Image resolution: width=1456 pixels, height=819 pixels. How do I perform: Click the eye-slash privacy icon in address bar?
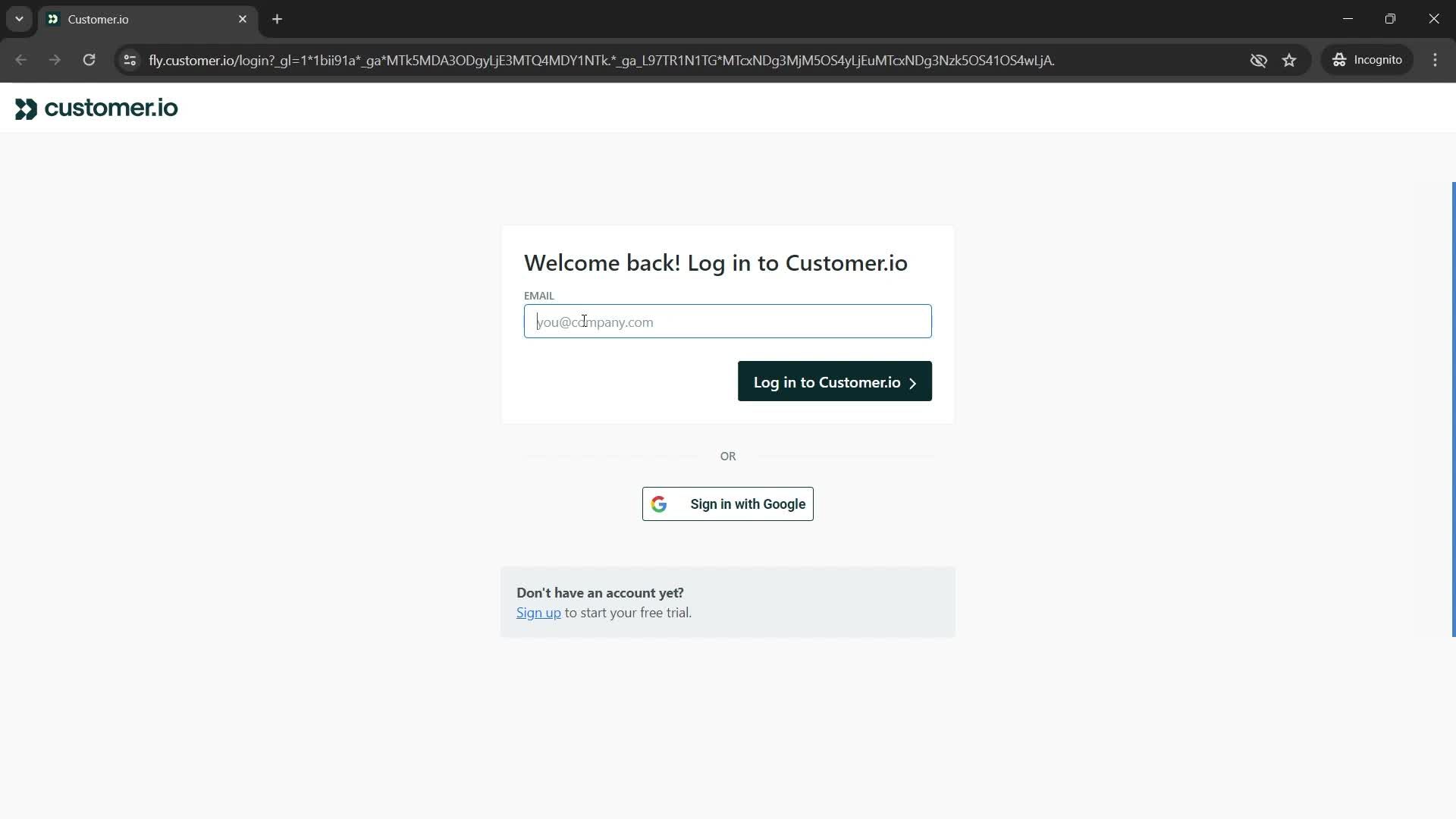pyautogui.click(x=1258, y=60)
